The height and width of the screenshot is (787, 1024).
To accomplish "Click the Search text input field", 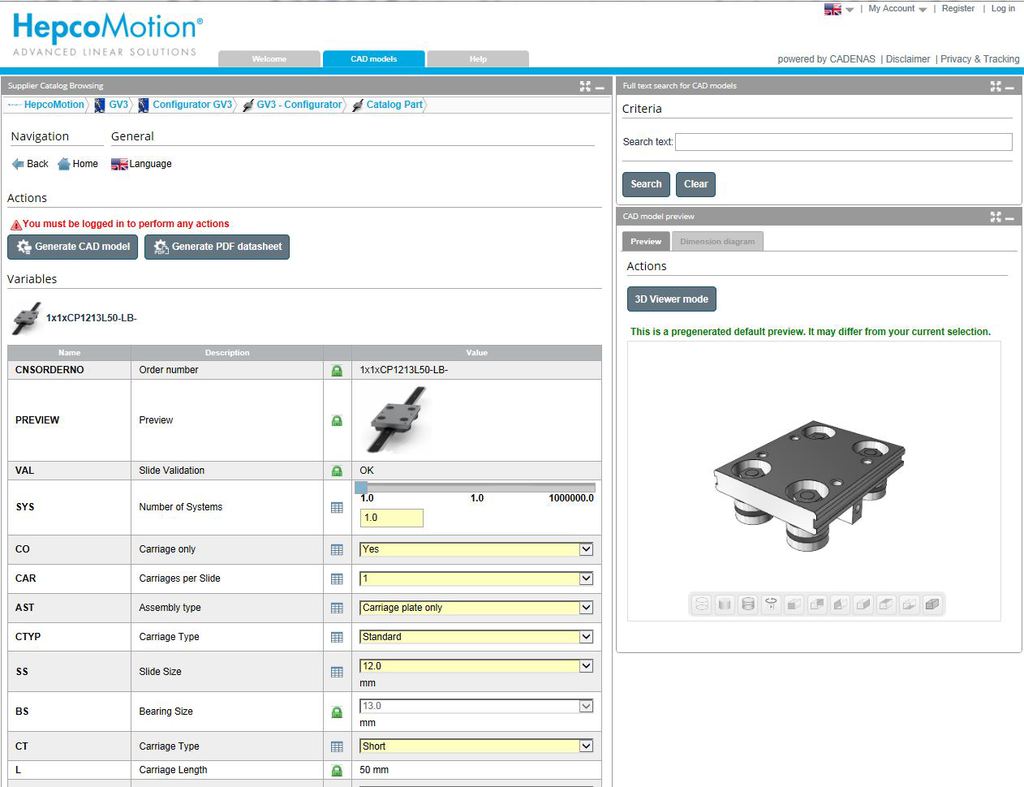I will 844,142.
